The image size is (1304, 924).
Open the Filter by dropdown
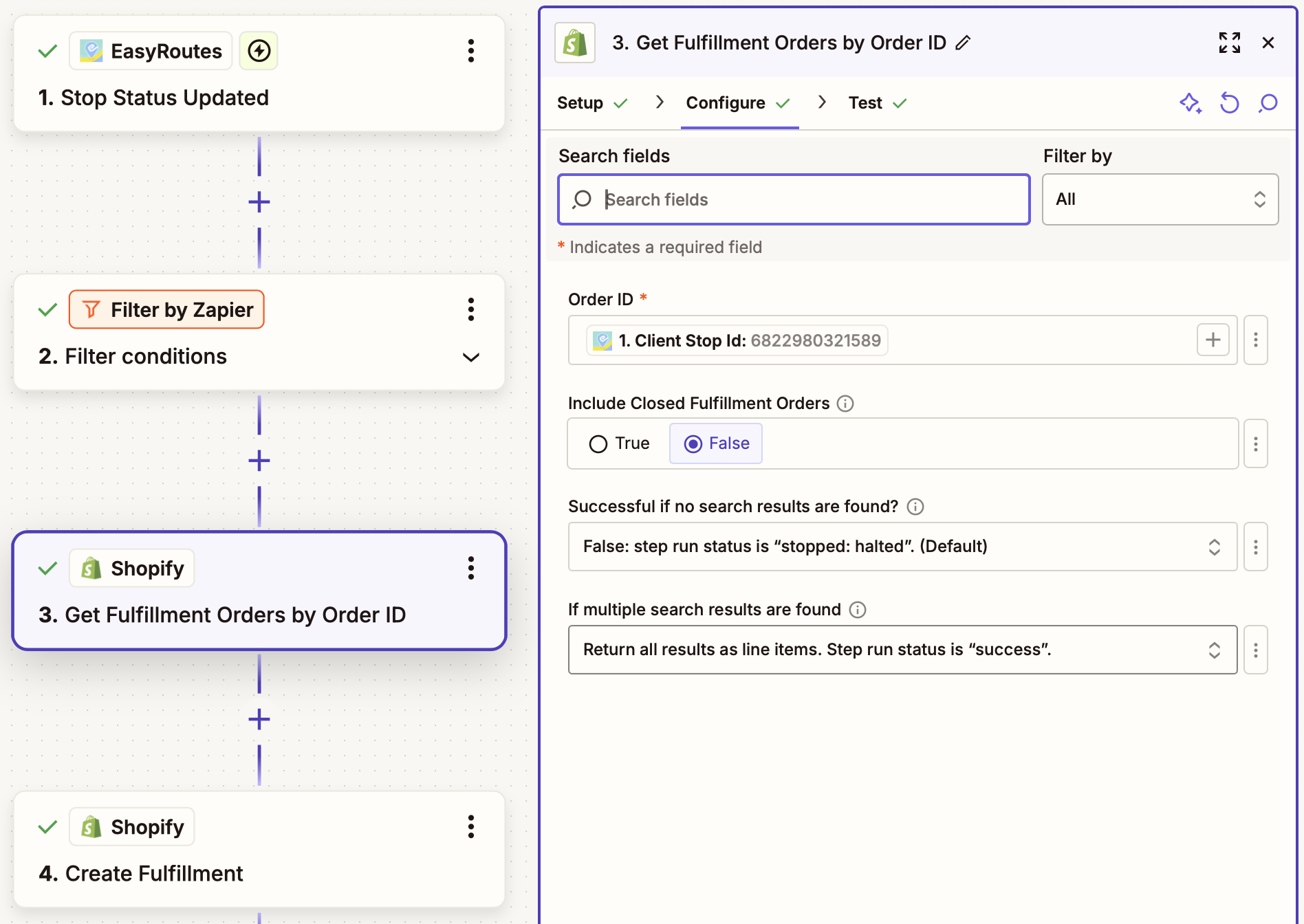pyautogui.click(x=1160, y=199)
